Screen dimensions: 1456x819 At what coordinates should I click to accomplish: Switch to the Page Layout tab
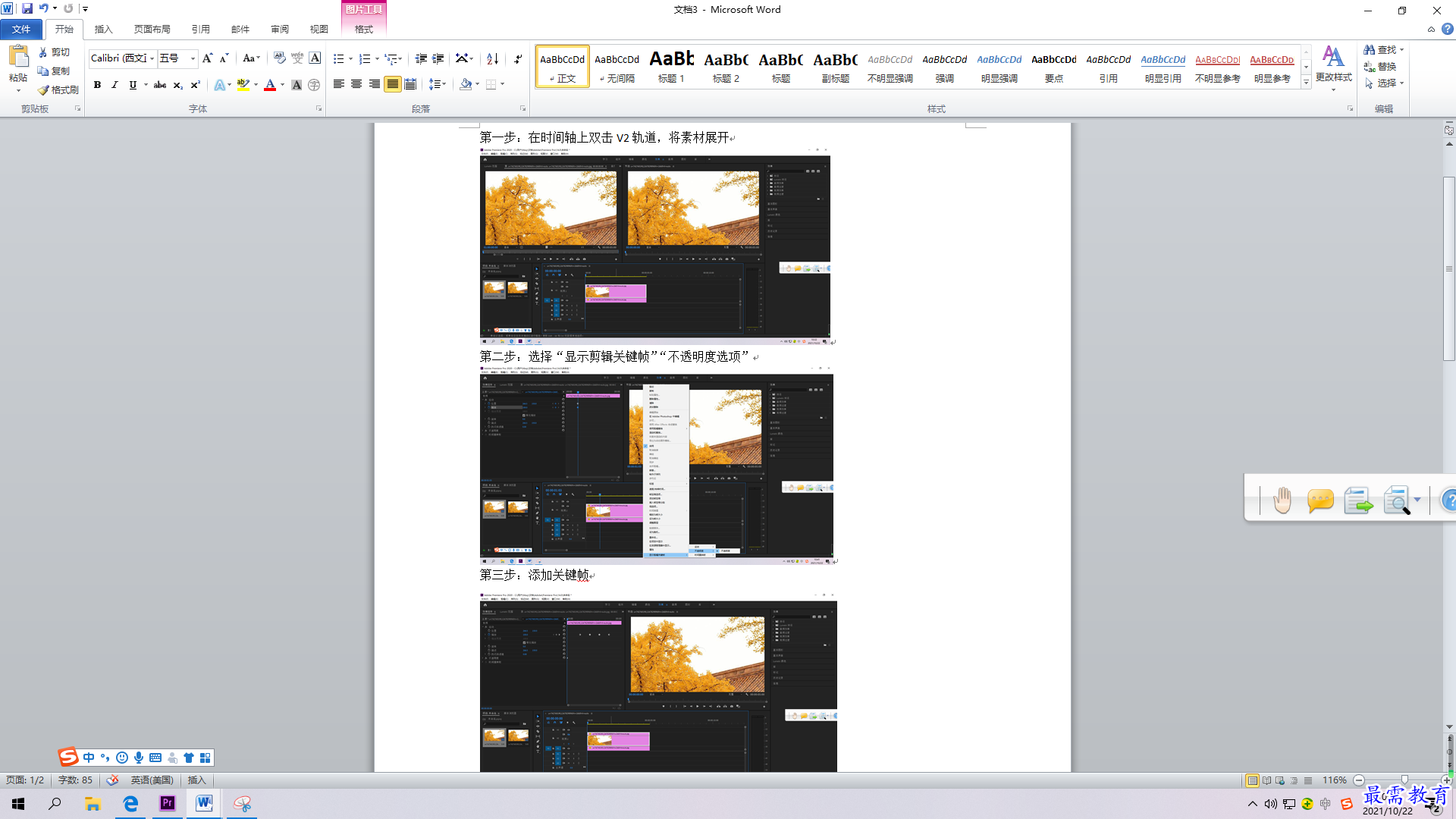(152, 29)
